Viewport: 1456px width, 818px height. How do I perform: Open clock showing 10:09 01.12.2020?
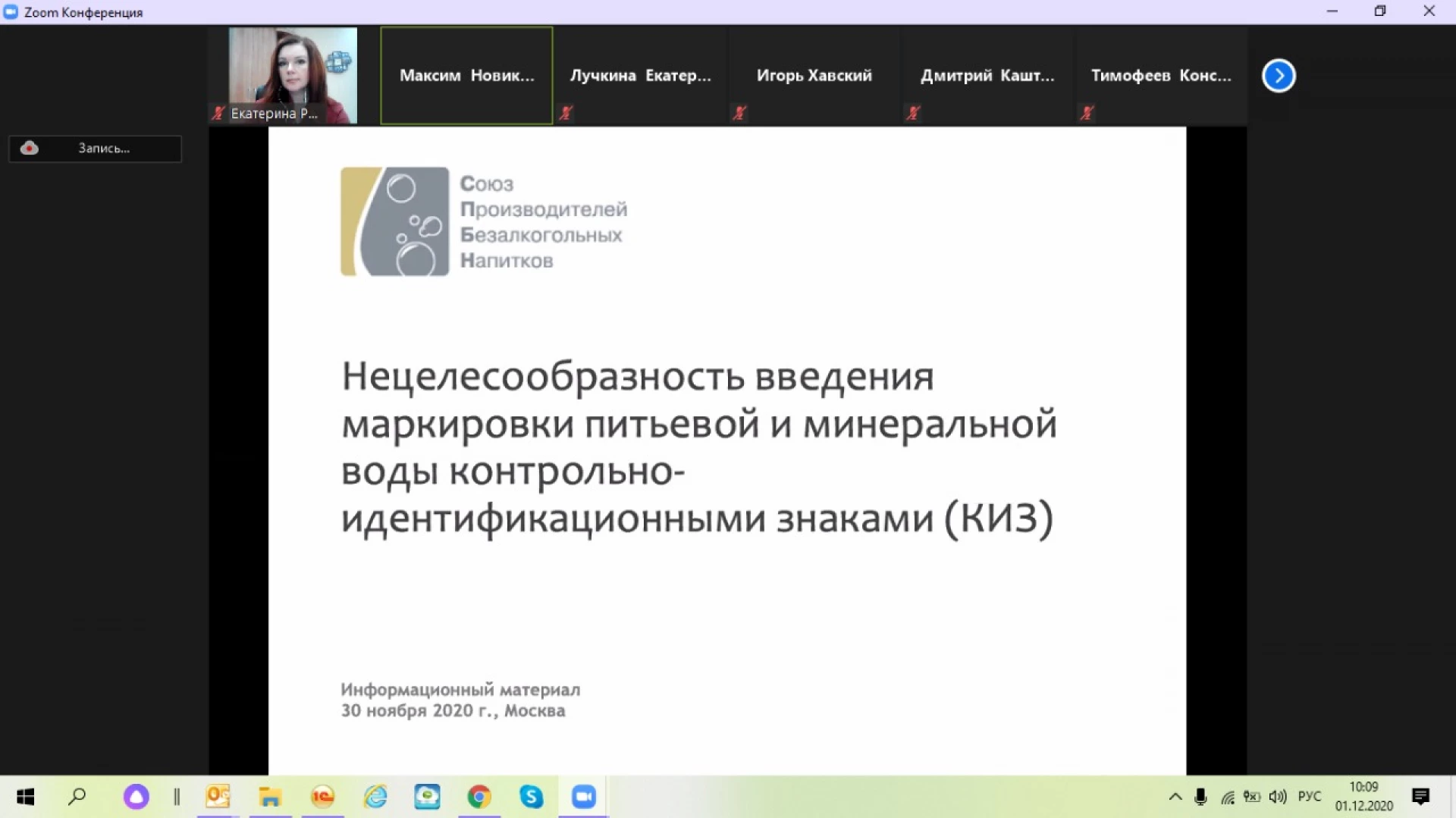coord(1364,797)
